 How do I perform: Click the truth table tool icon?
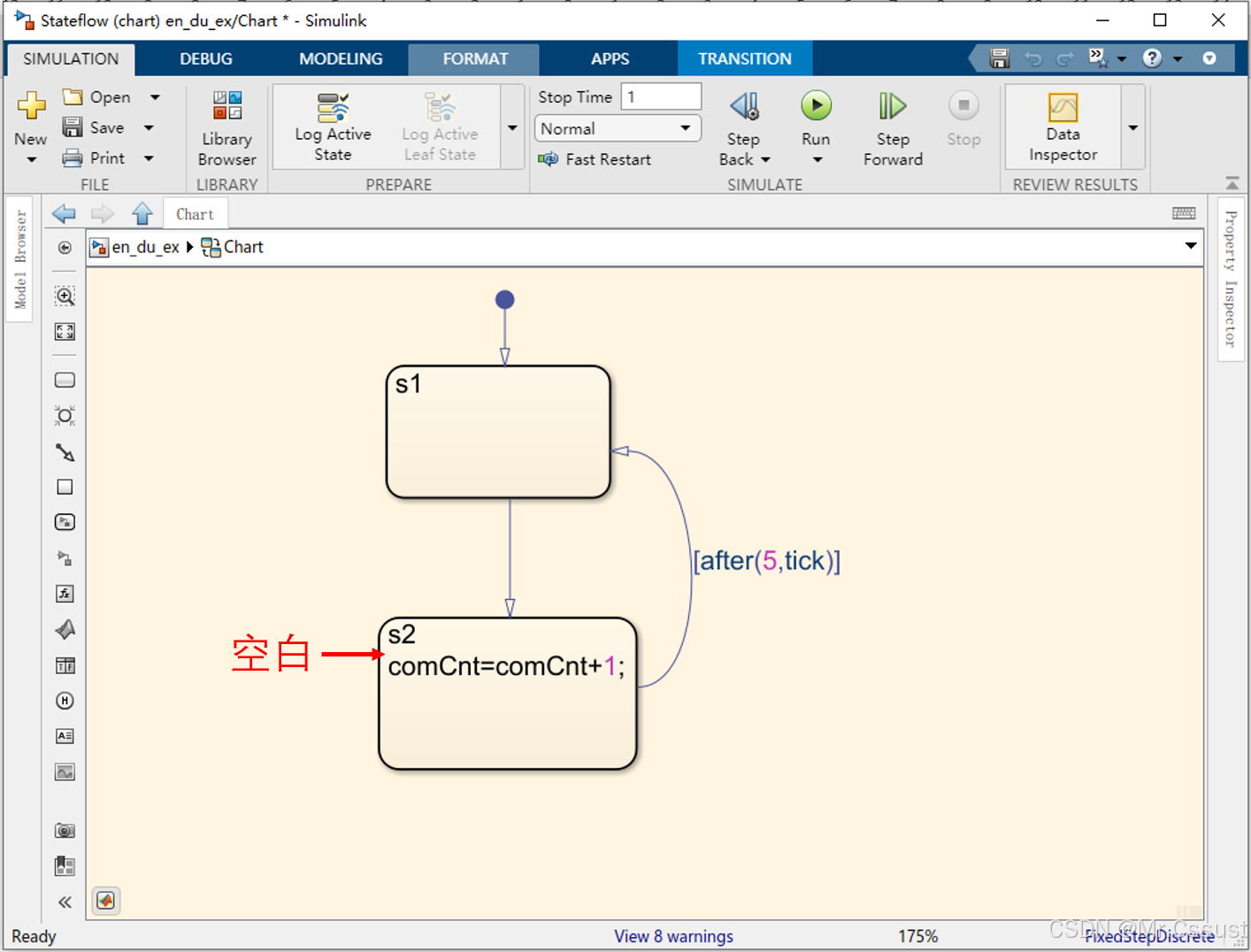click(x=65, y=665)
